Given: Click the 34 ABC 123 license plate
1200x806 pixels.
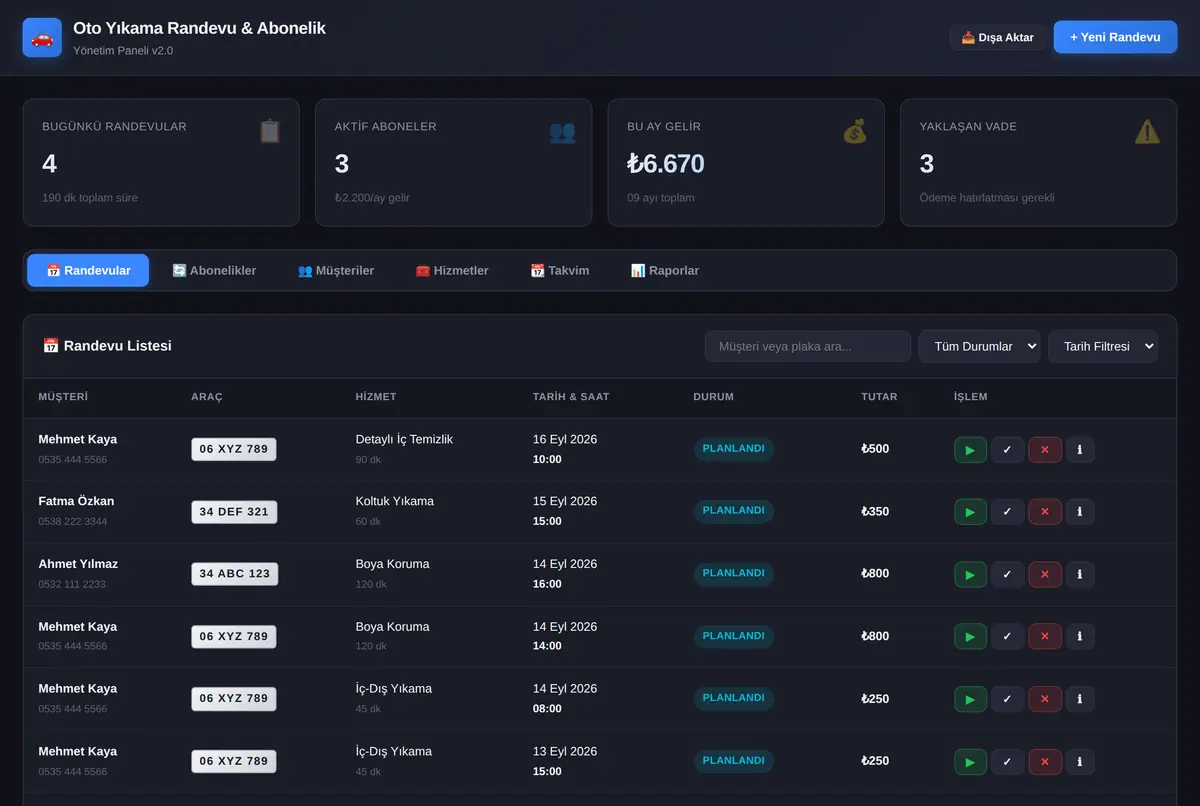Looking at the screenshot, I should click(234, 574).
